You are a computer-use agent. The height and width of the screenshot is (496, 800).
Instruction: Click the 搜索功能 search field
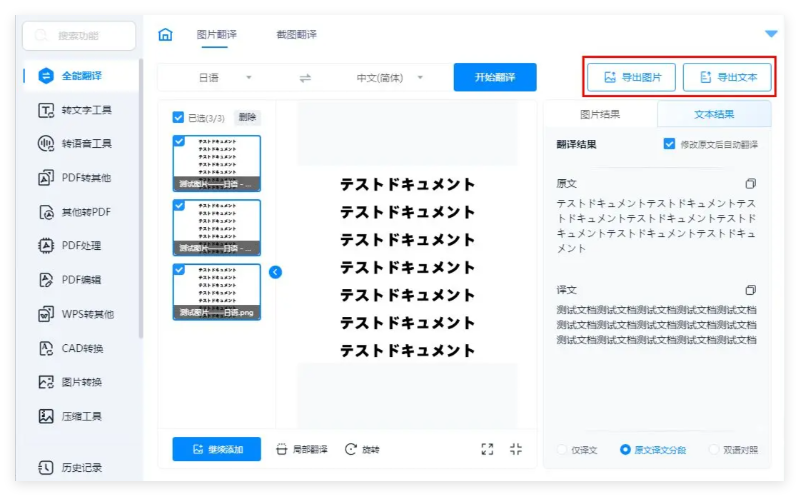[x=79, y=36]
